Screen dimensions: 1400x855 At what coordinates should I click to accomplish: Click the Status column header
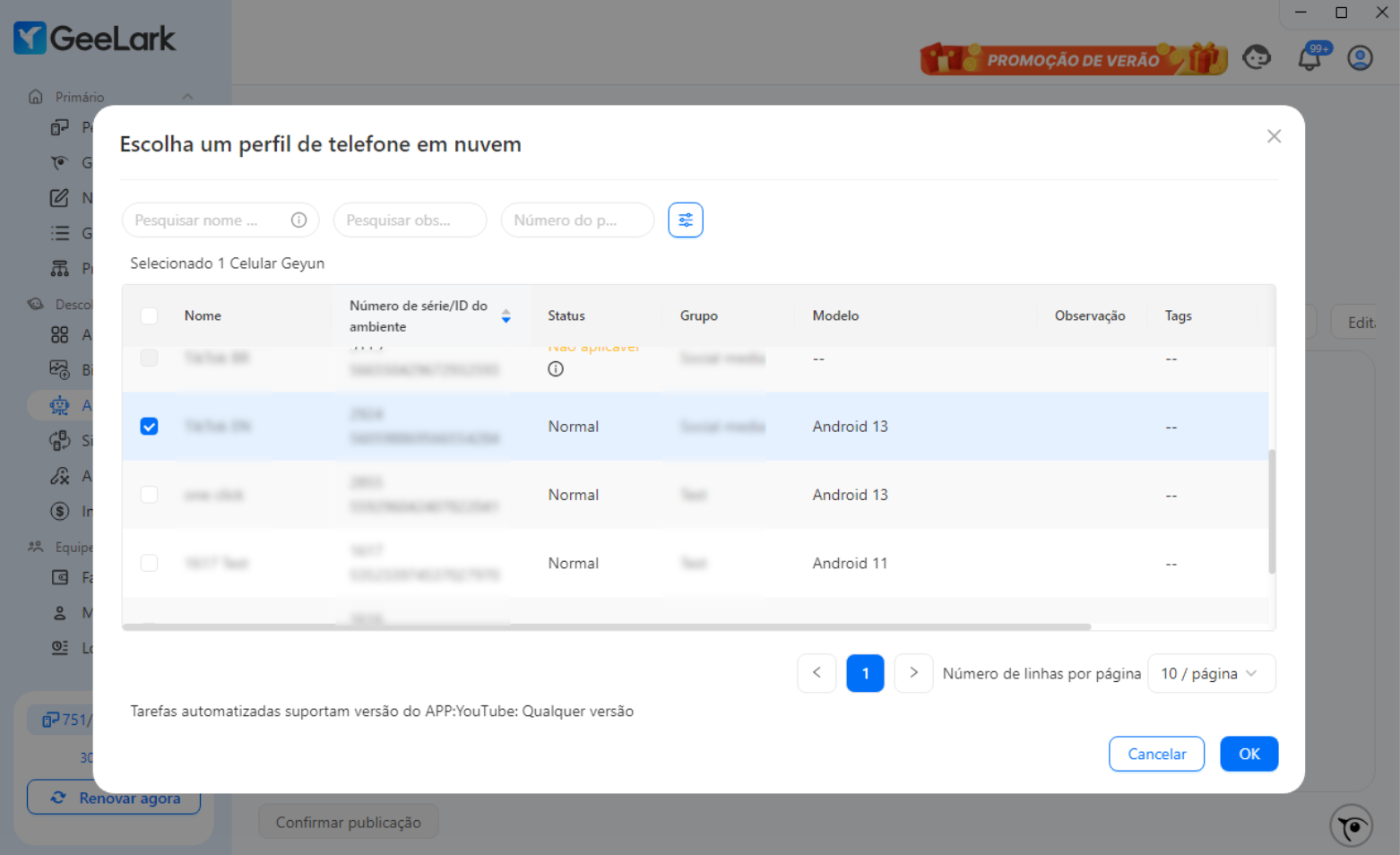[566, 315]
